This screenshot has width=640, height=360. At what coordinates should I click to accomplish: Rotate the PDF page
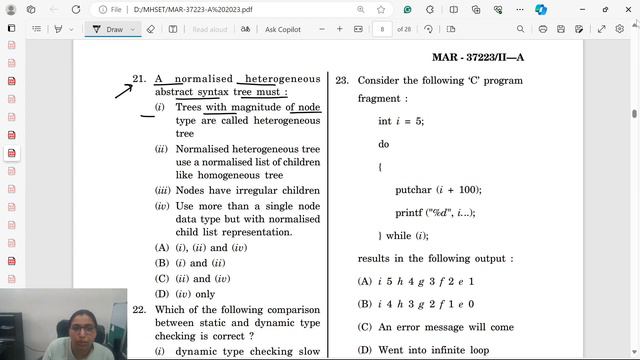point(428,29)
